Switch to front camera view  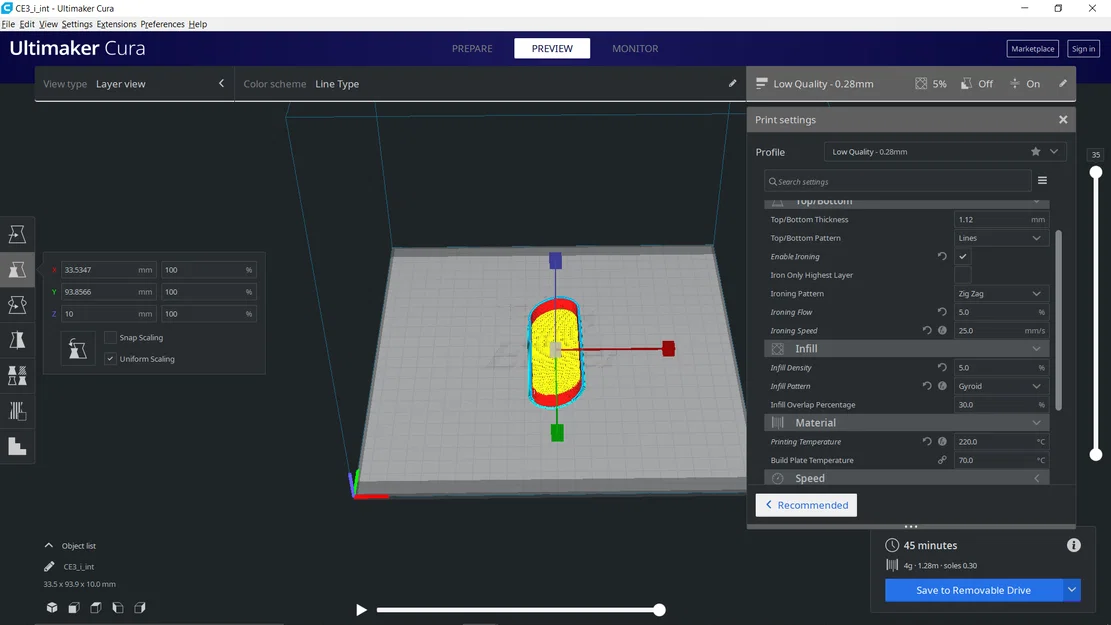click(74, 608)
